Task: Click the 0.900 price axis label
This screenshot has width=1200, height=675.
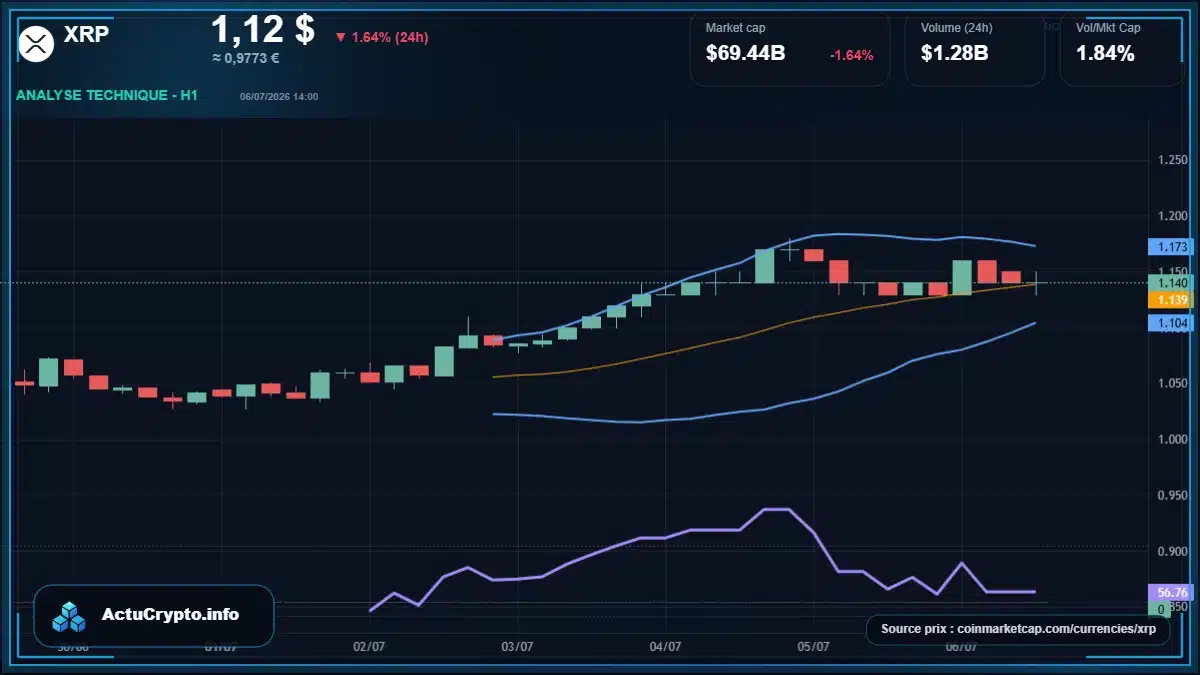Action: (1171, 552)
